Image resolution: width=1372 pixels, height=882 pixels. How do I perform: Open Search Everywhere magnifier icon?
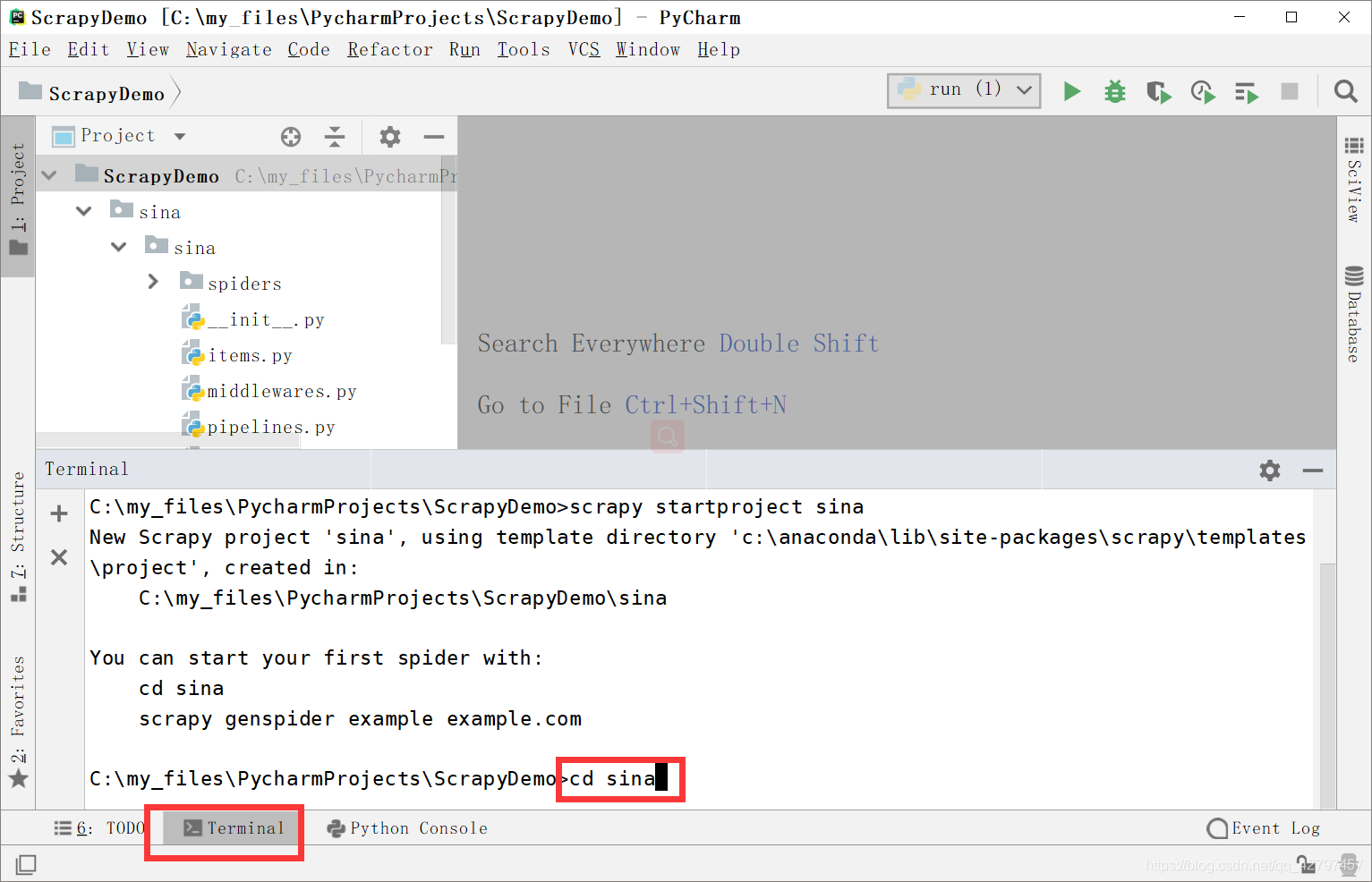point(1345,91)
